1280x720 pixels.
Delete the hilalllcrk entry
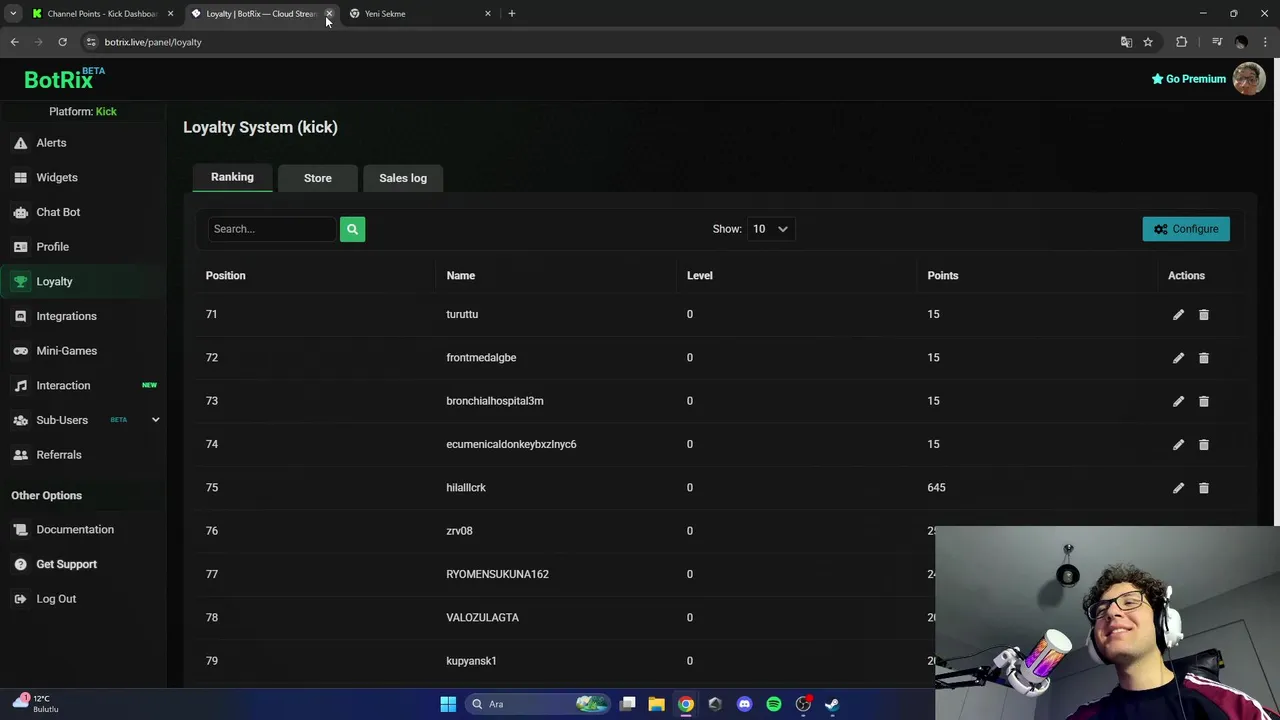point(1204,488)
